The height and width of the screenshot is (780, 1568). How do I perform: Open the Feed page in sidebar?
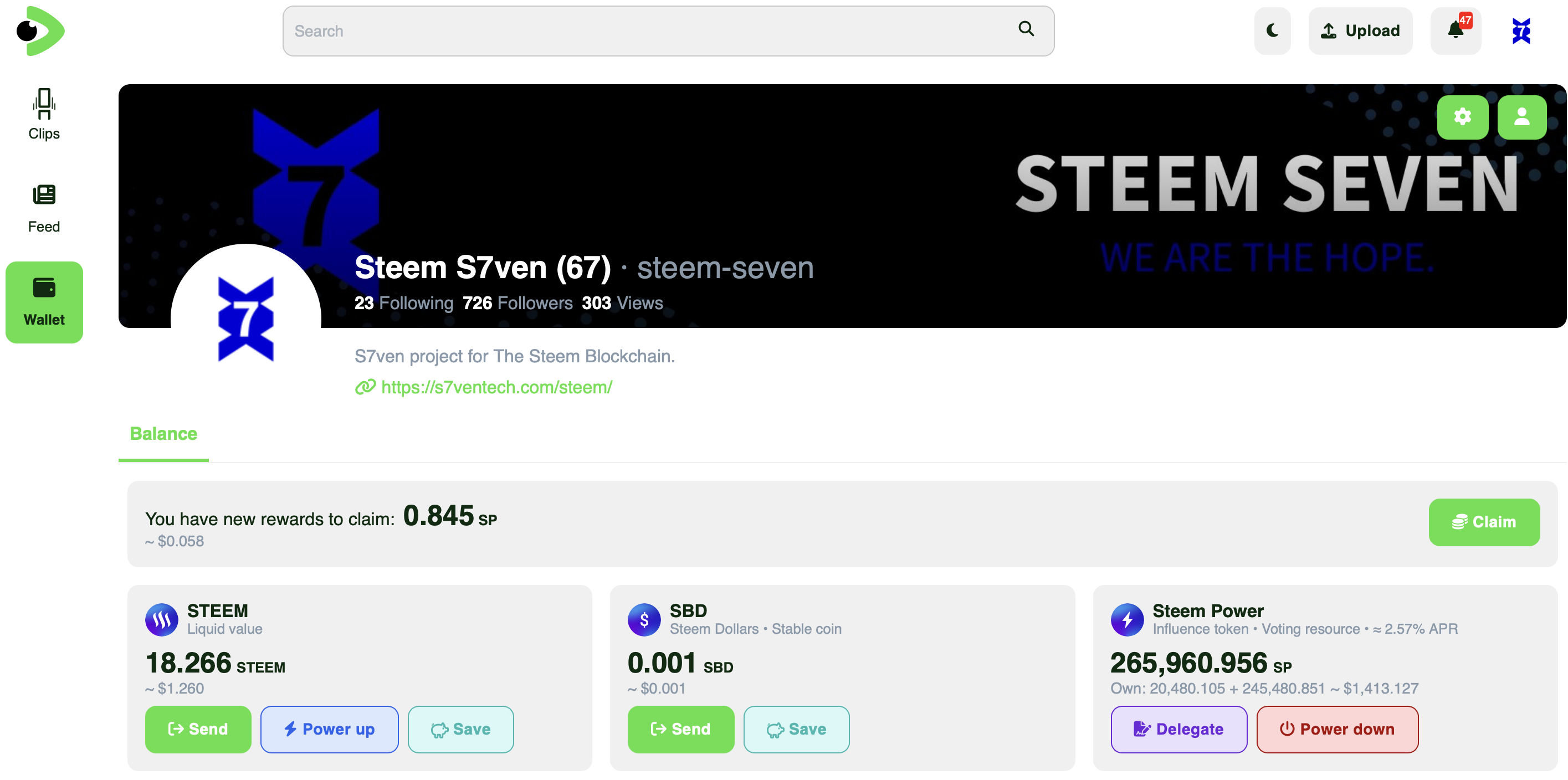point(44,209)
